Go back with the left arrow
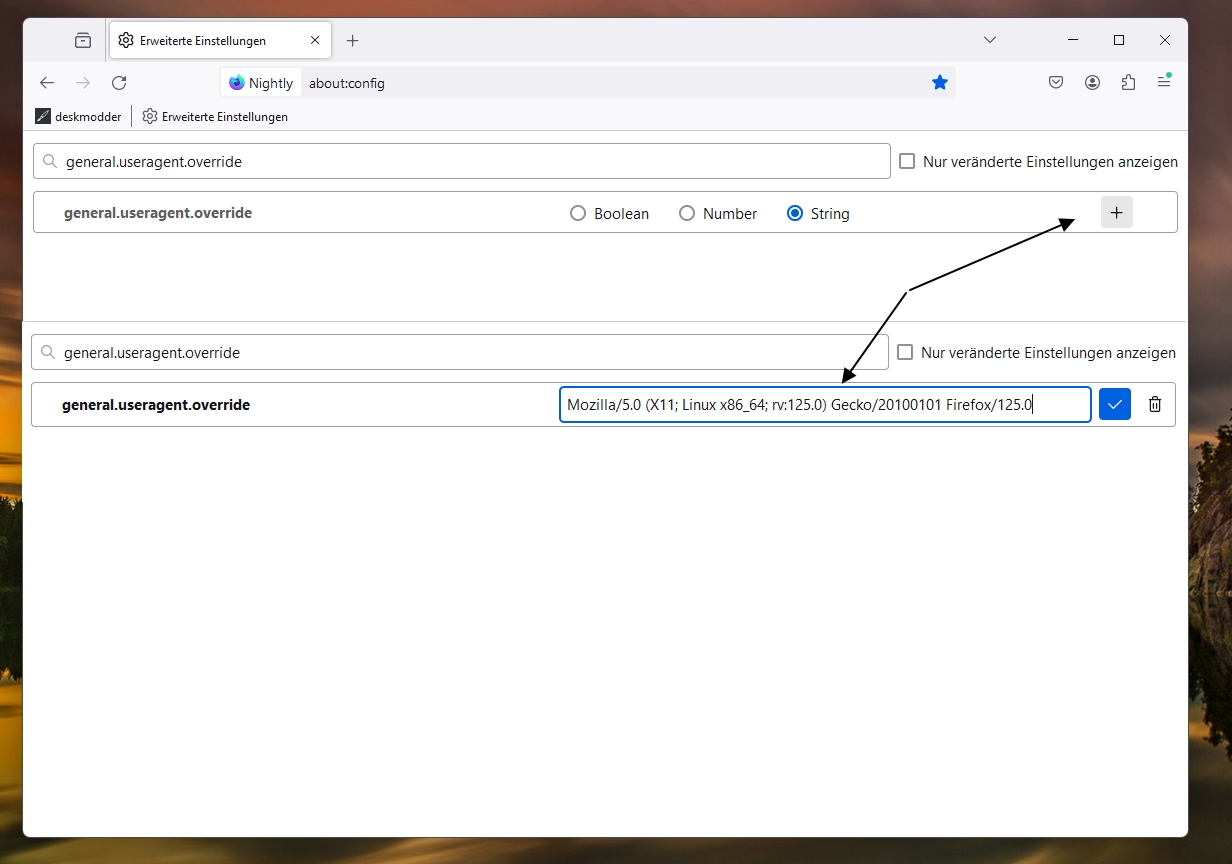1232x864 pixels. tap(47, 83)
